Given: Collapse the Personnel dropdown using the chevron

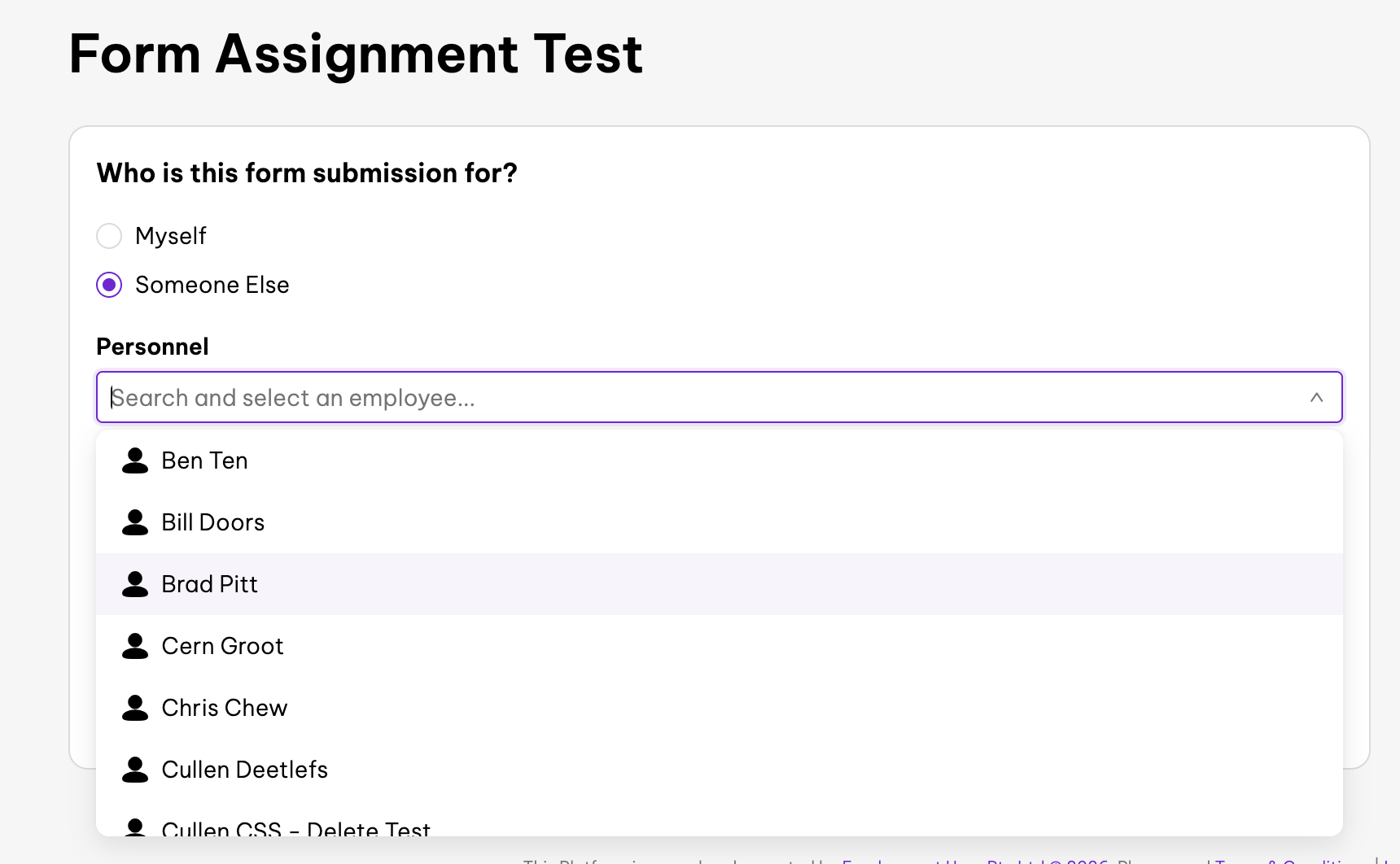Looking at the screenshot, I should [1316, 398].
